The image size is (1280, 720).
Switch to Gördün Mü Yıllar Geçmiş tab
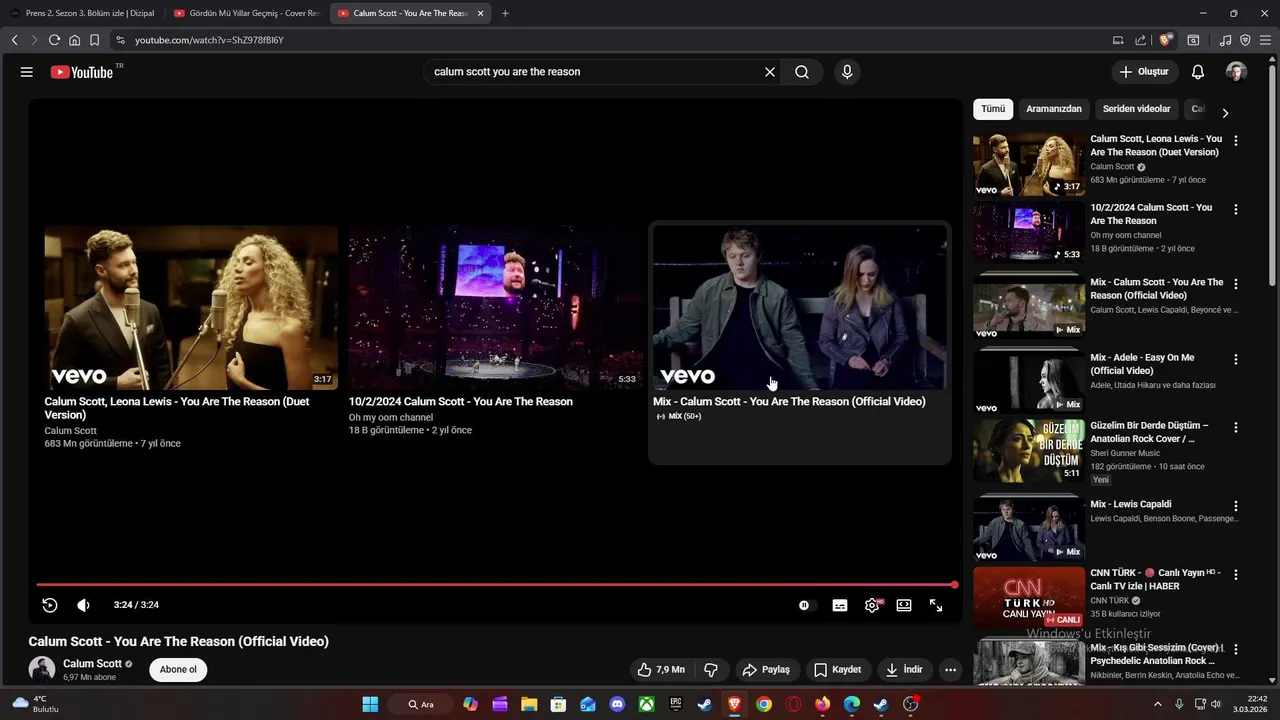pos(246,13)
